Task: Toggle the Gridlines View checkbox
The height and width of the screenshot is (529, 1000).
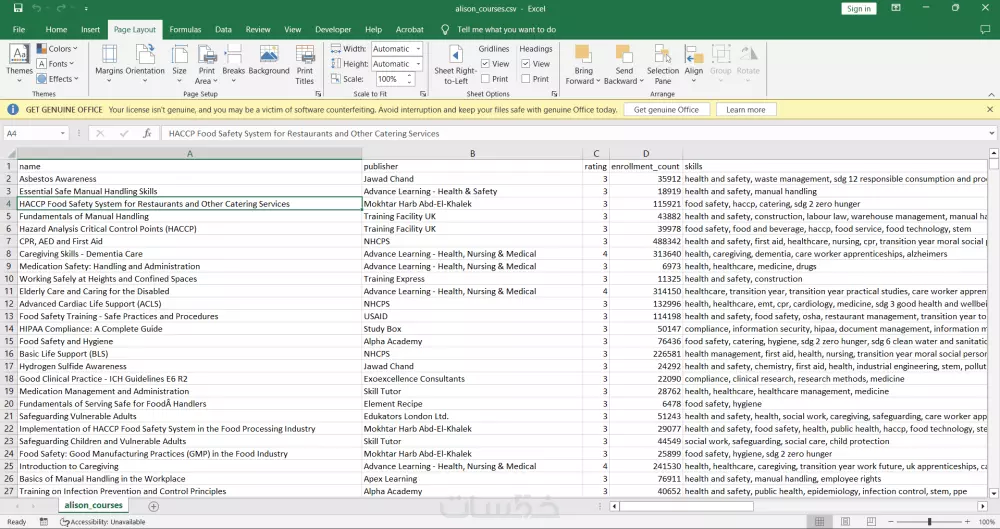Action: [x=486, y=64]
